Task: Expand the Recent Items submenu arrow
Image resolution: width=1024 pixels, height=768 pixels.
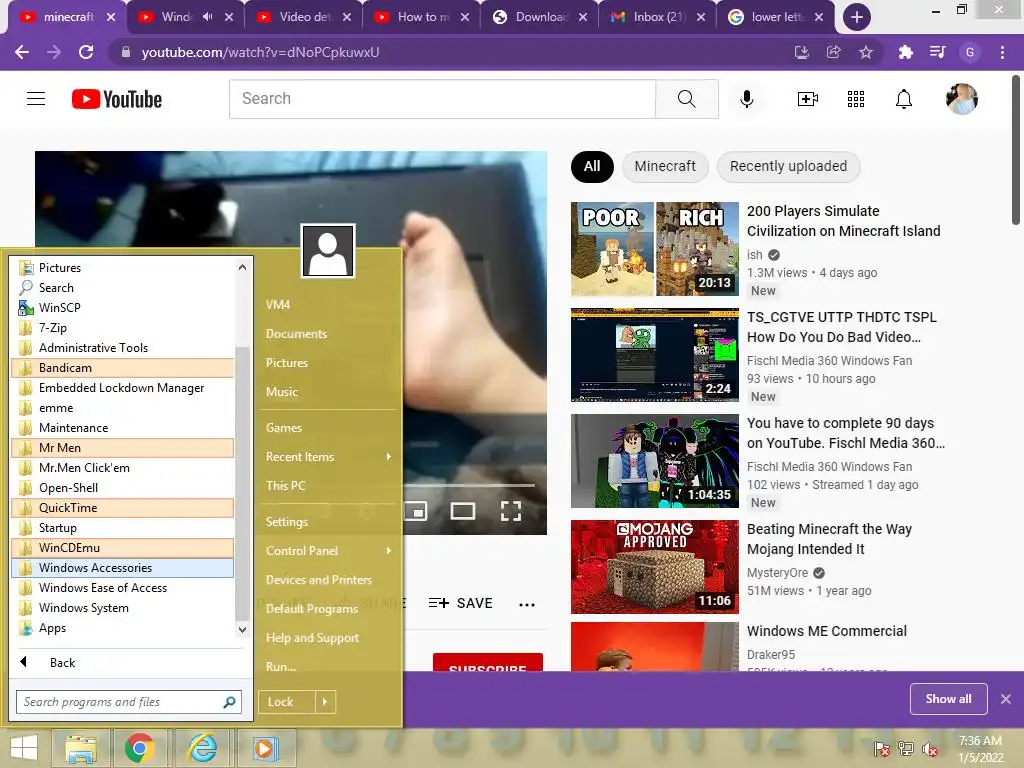Action: coord(389,456)
